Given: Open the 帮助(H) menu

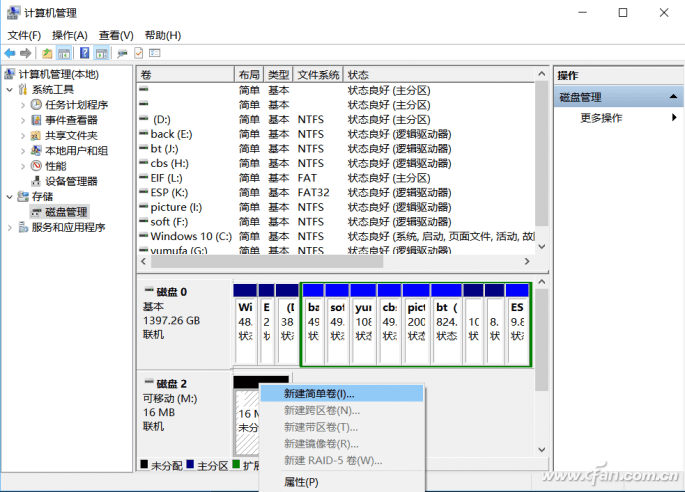Looking at the screenshot, I should pyautogui.click(x=163, y=35).
